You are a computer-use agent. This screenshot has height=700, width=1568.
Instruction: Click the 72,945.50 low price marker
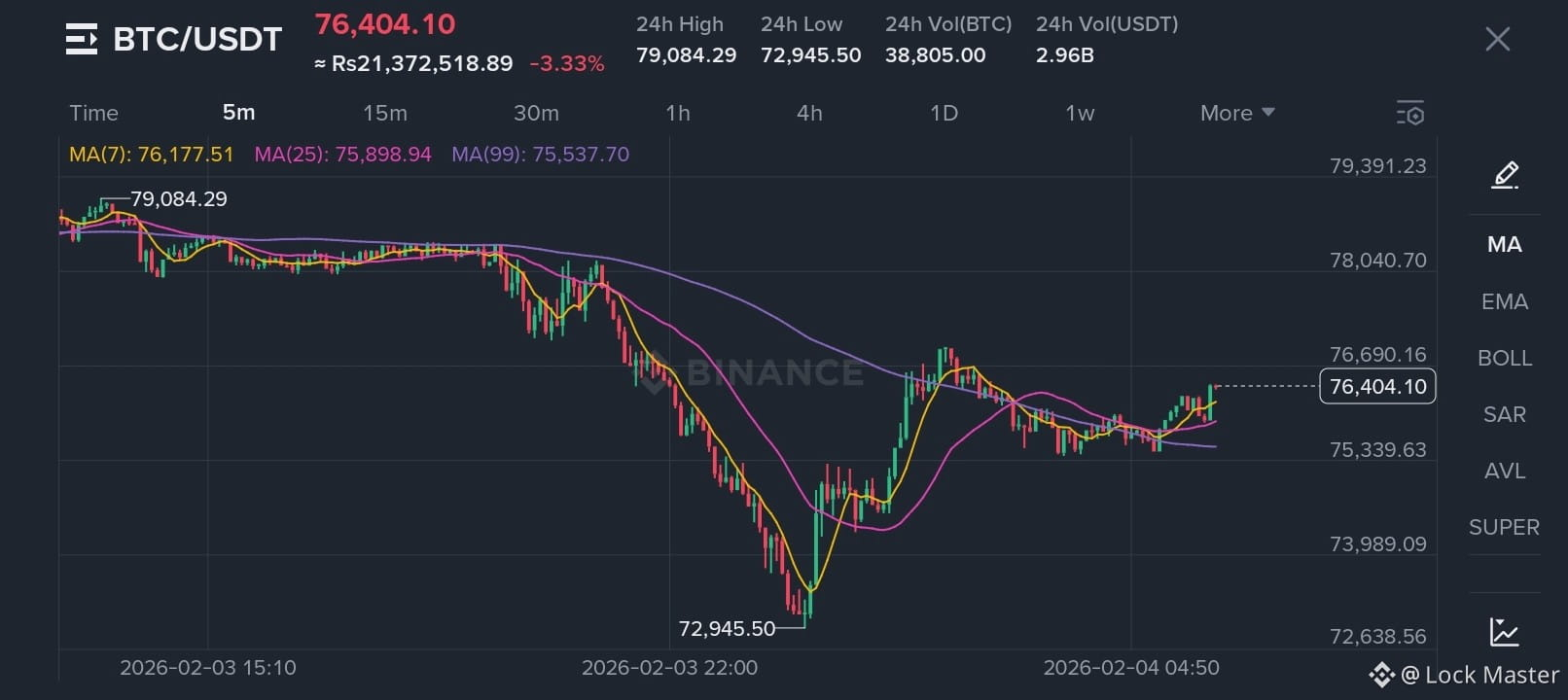click(727, 628)
